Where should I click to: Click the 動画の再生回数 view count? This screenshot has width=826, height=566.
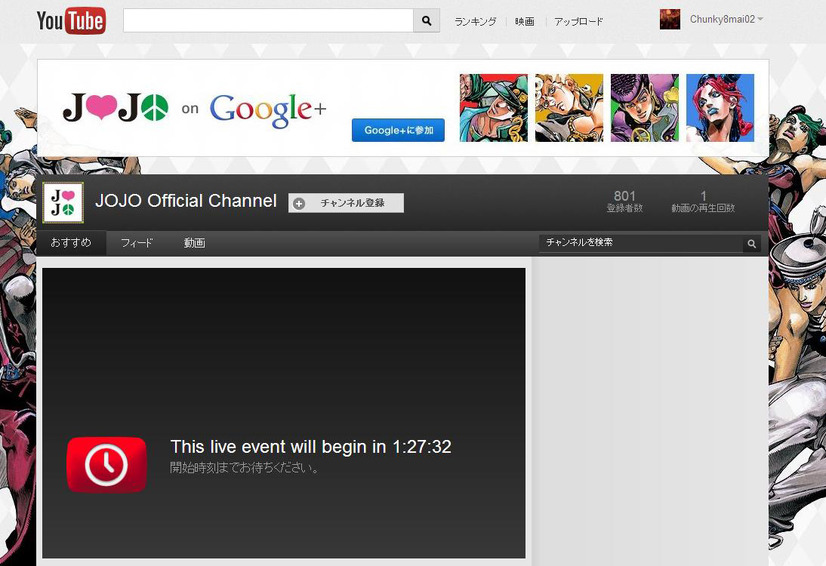pyautogui.click(x=703, y=201)
